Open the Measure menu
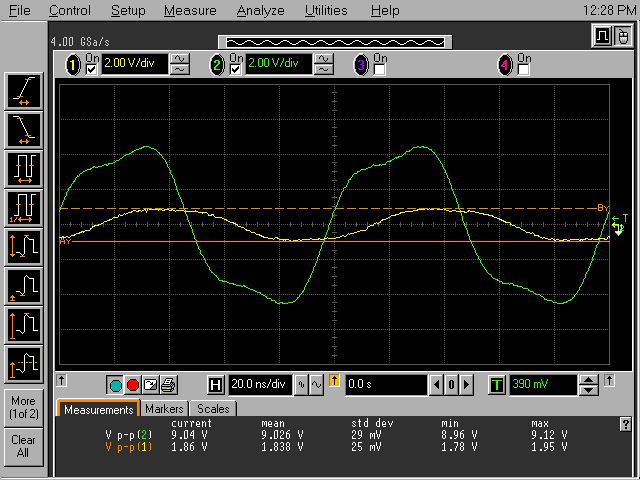This screenshot has height=480, width=640. pyautogui.click(x=190, y=10)
